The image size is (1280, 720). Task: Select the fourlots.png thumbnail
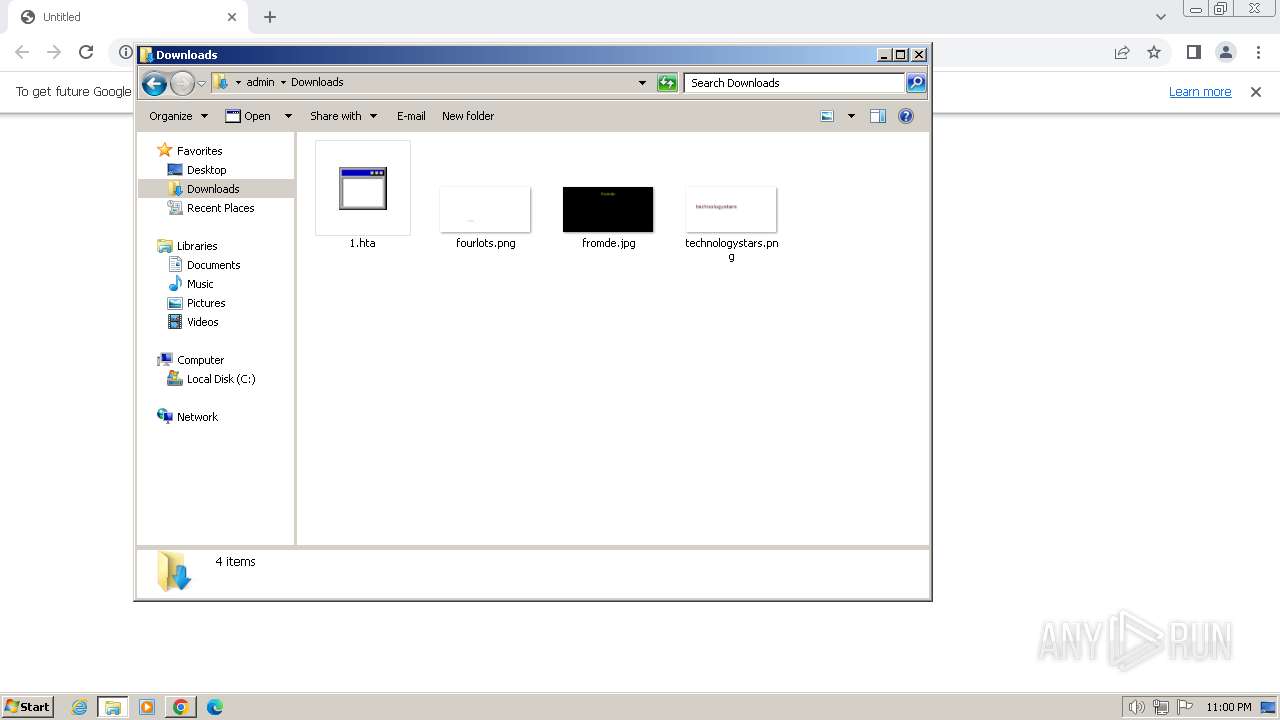click(x=485, y=209)
